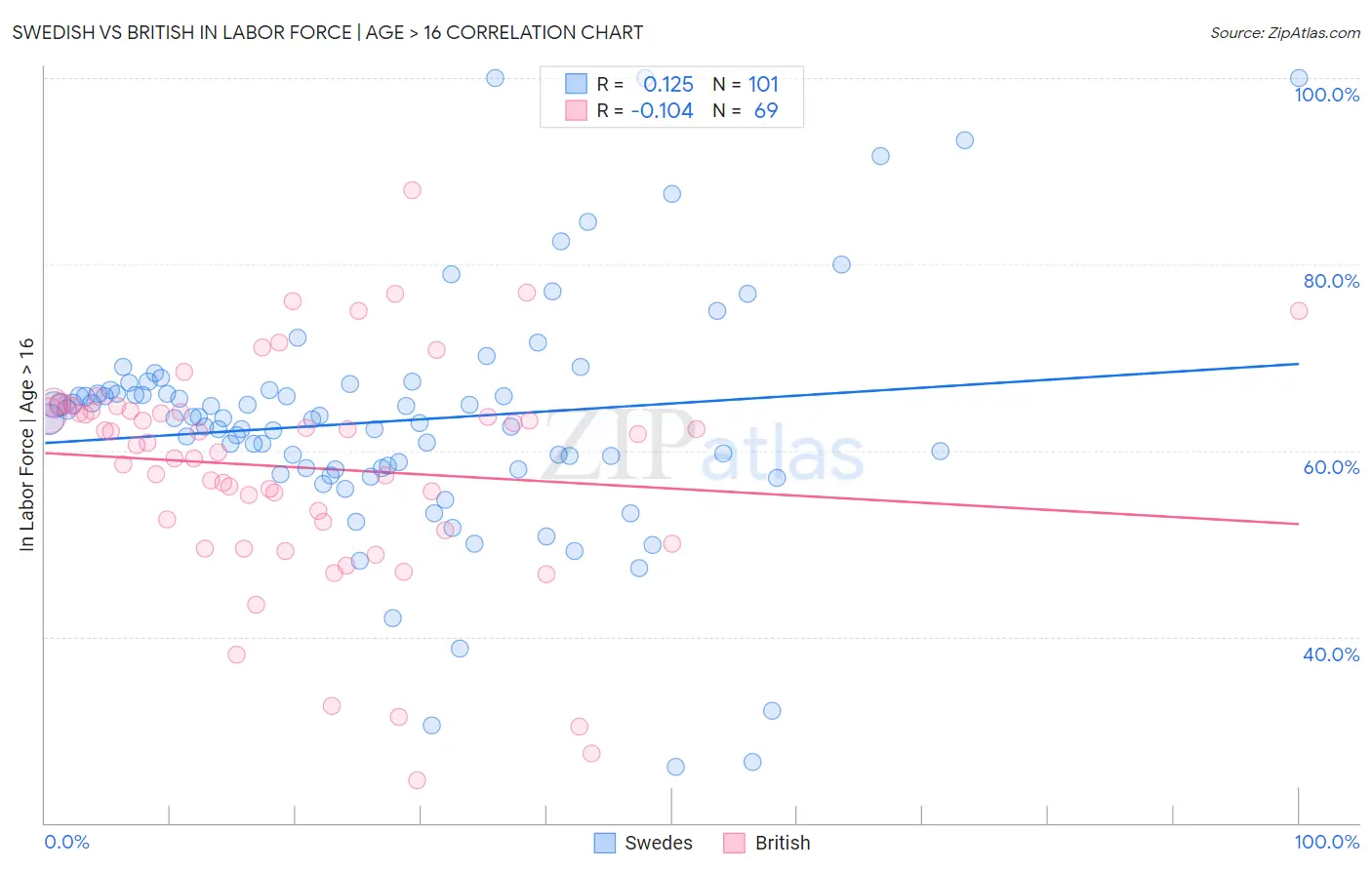Open the Source: ZipAtlas.com link
This screenshot has width=1372, height=870.
(1285, 32)
